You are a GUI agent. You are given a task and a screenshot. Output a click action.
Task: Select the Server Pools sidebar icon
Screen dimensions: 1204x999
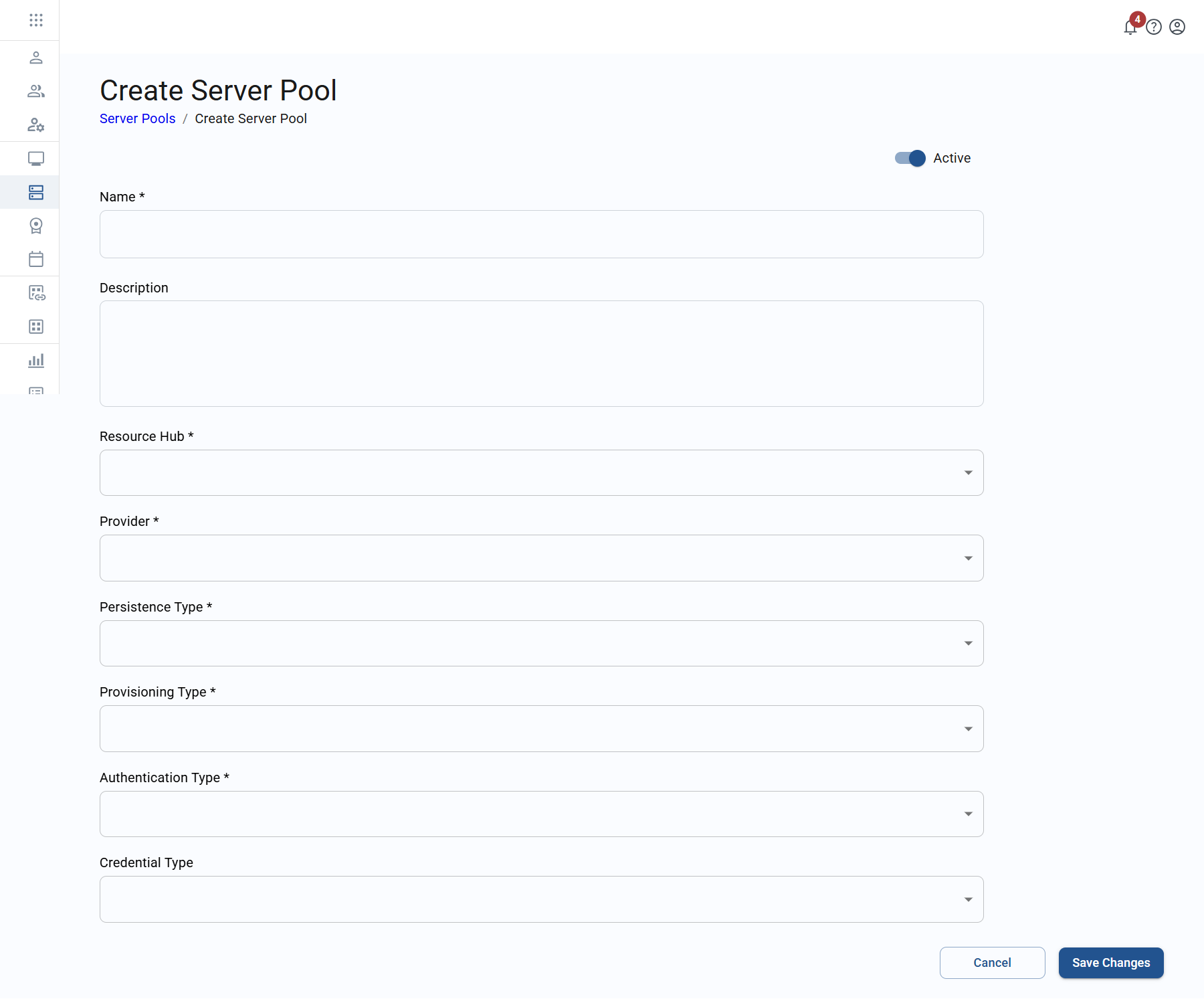click(x=36, y=193)
